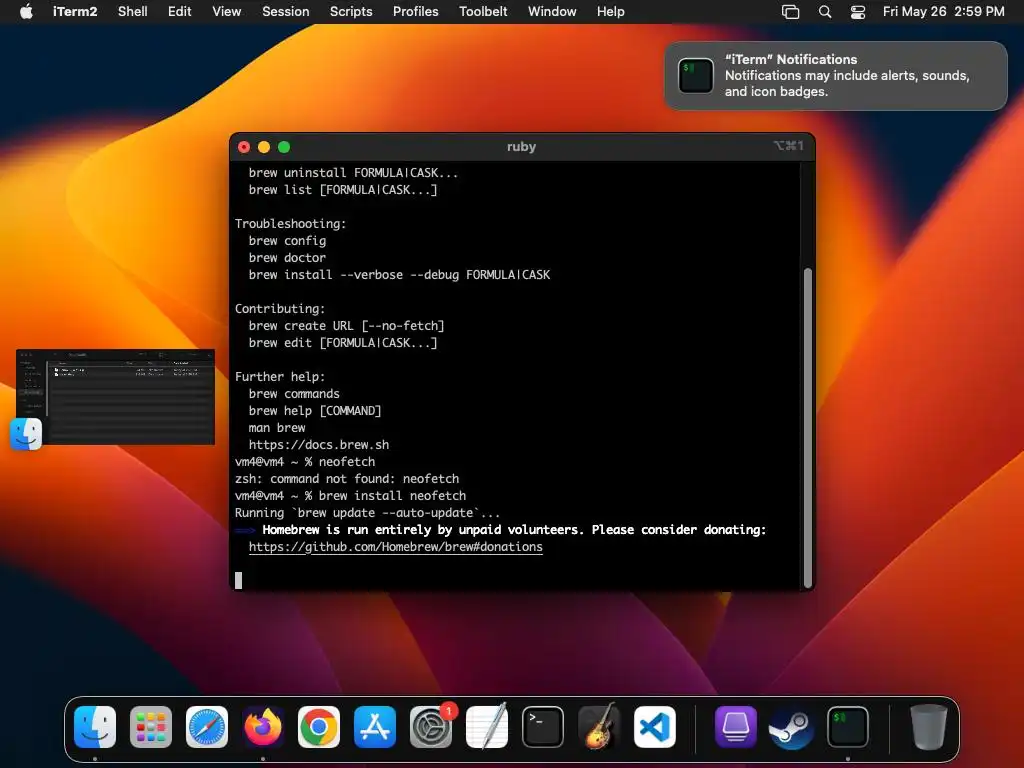The image size is (1024, 768).
Task: Open the Homebrew donations GitHub link
Action: 396,547
